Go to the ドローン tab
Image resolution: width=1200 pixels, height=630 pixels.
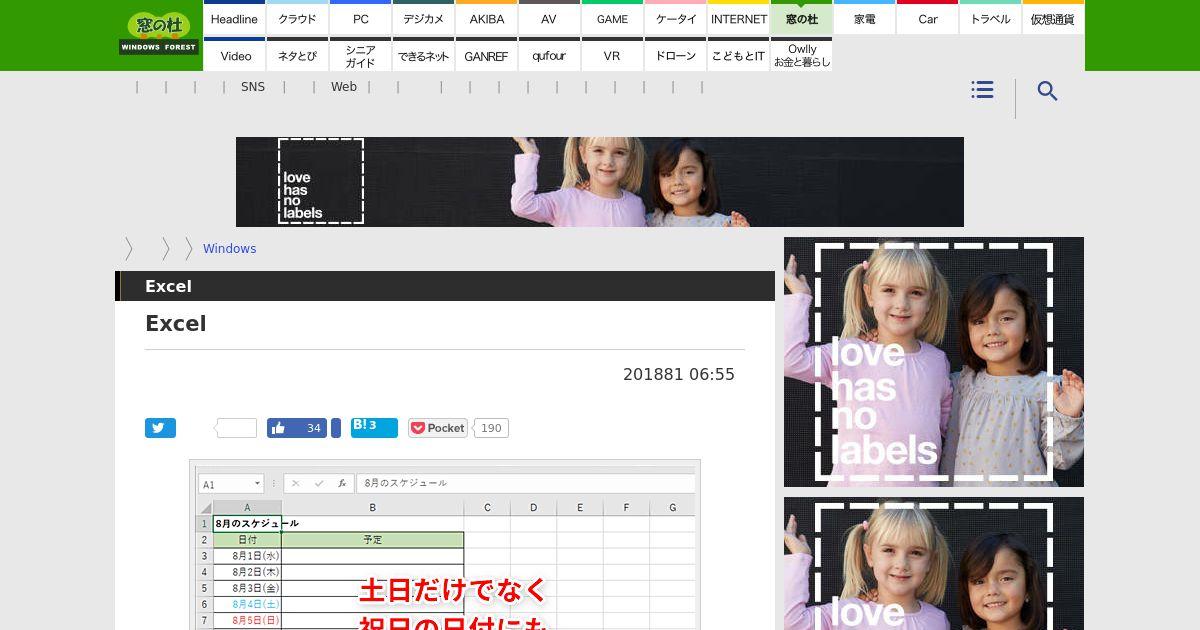(675, 55)
